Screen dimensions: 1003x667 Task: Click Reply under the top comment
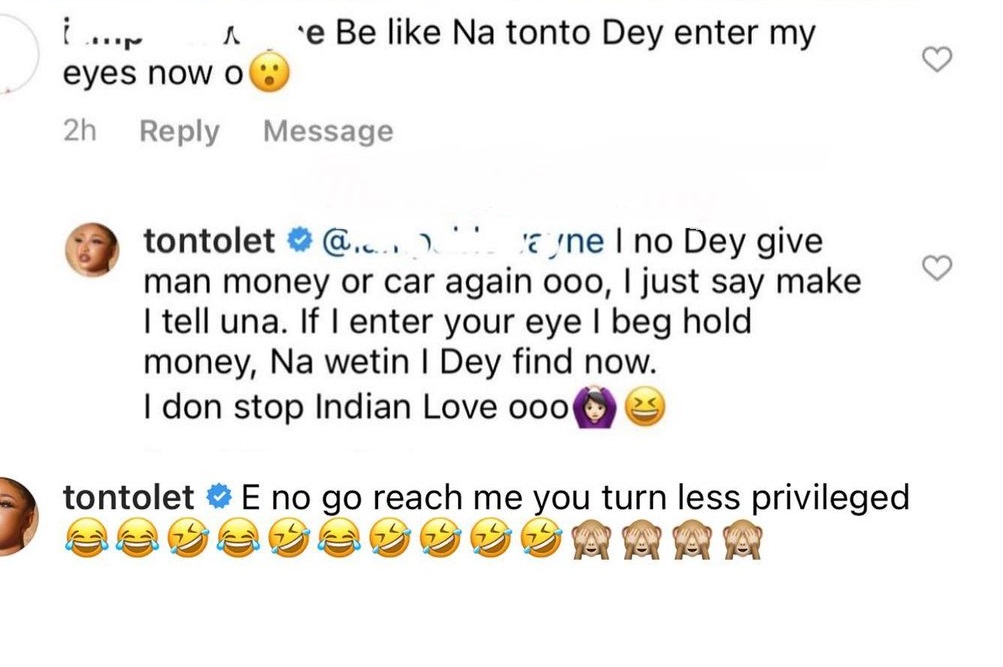[179, 131]
